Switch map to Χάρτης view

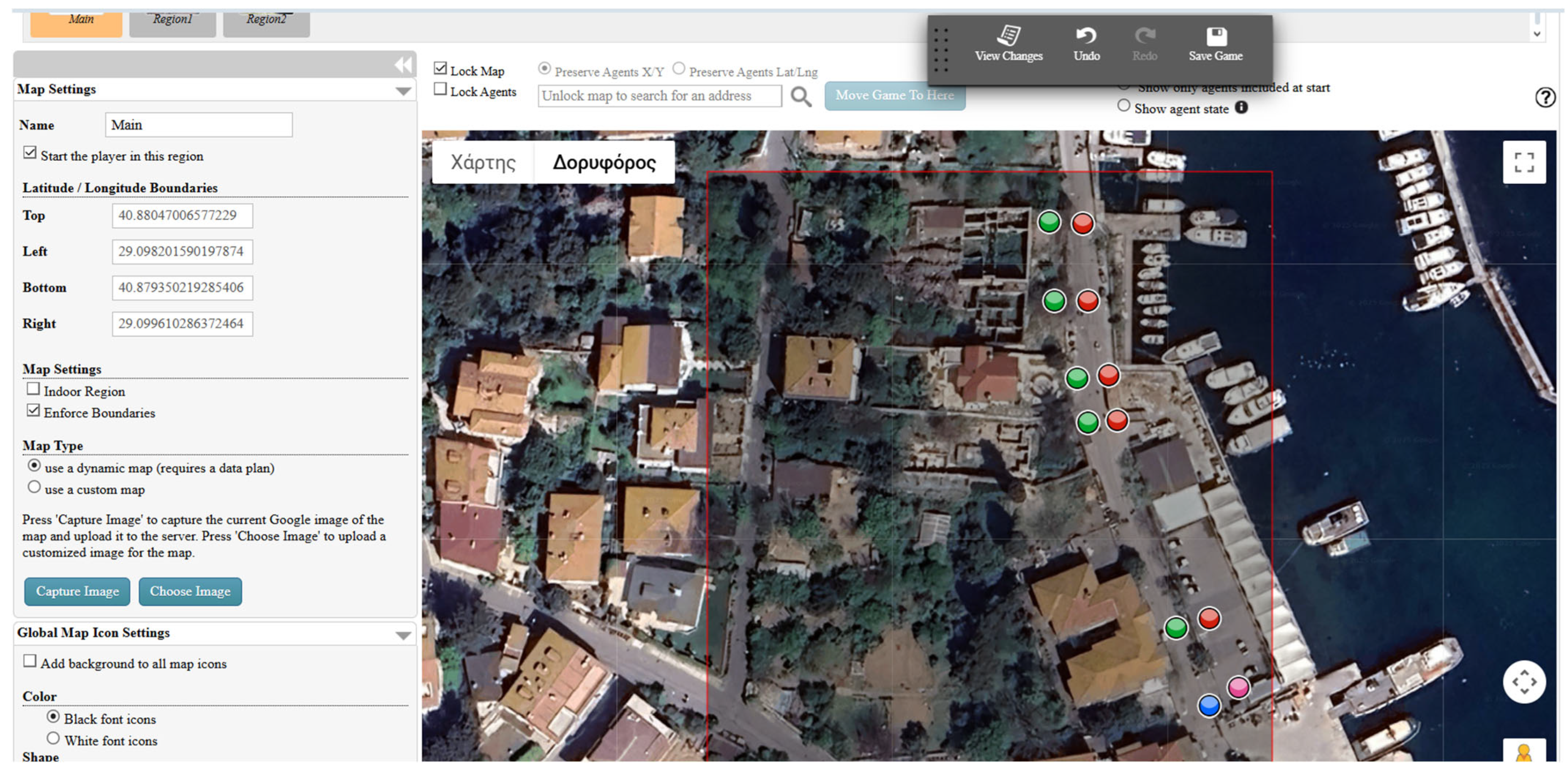tap(483, 162)
